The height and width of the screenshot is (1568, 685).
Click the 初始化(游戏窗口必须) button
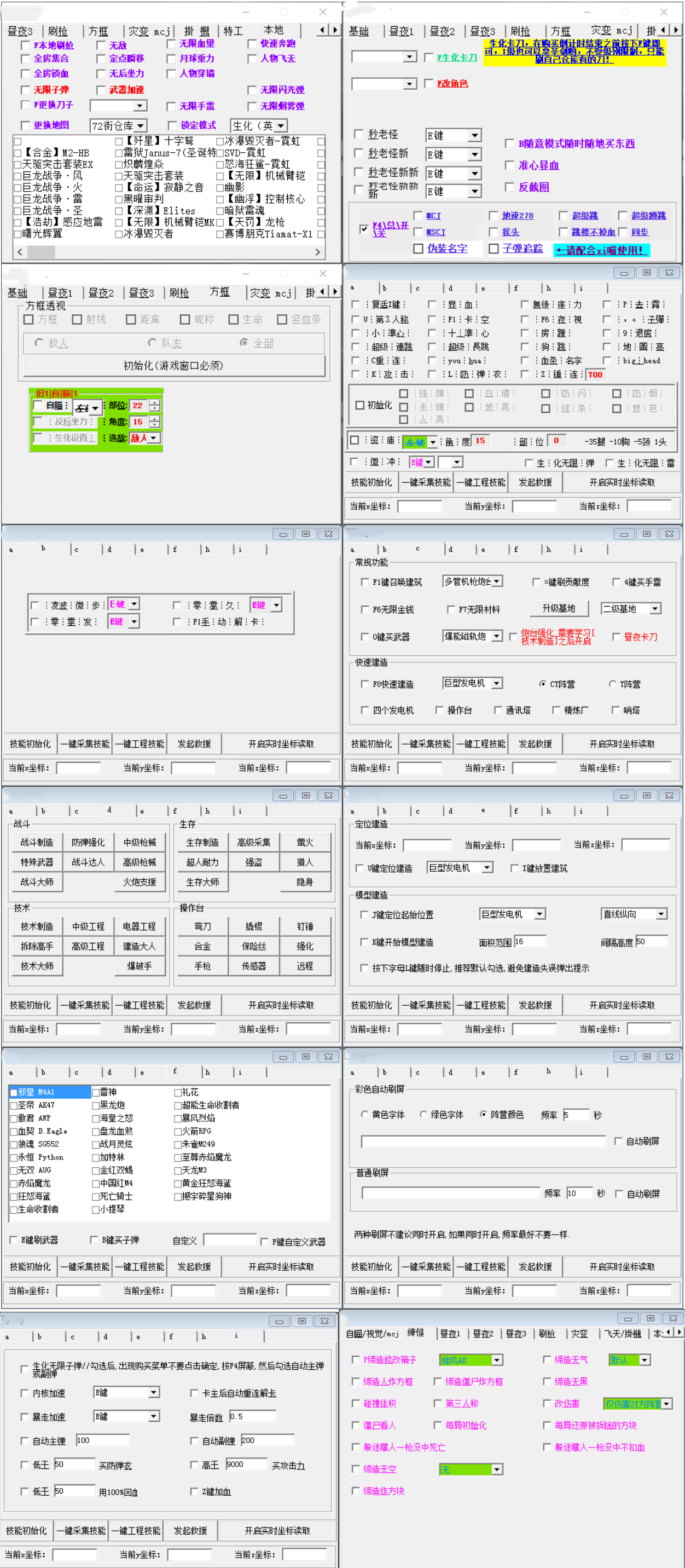coord(173,365)
